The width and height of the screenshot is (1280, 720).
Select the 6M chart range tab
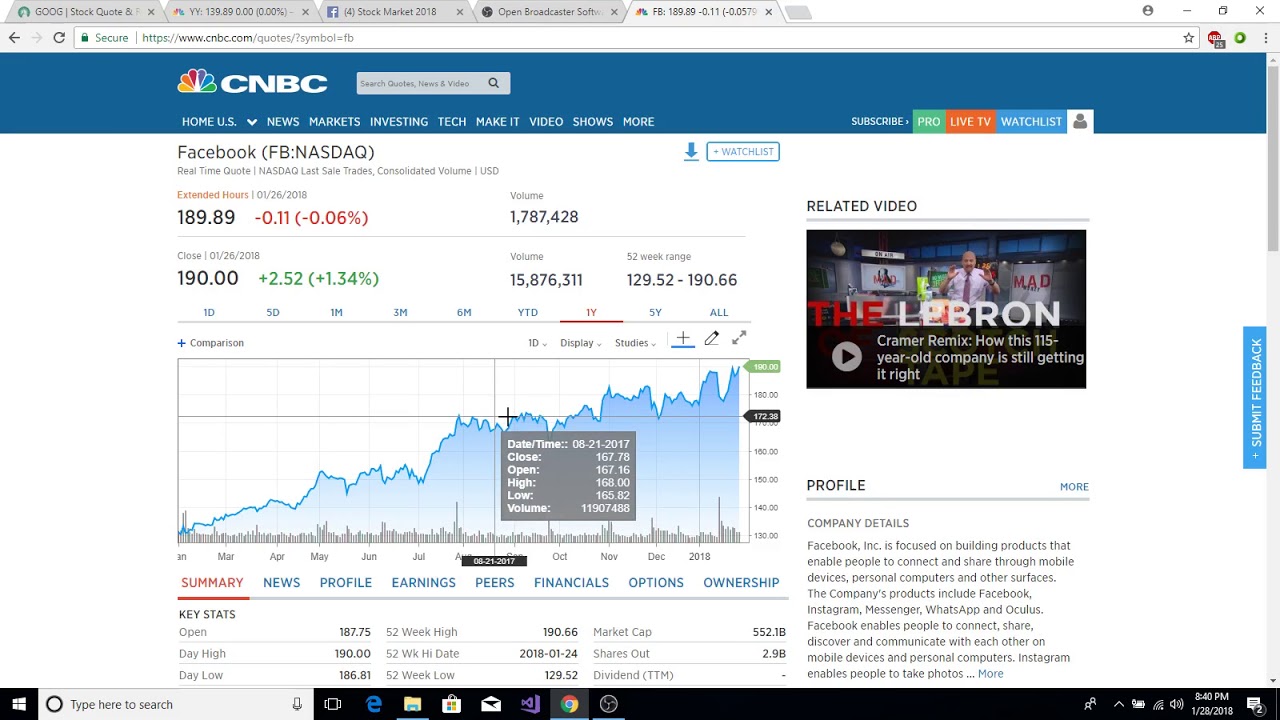tap(464, 312)
